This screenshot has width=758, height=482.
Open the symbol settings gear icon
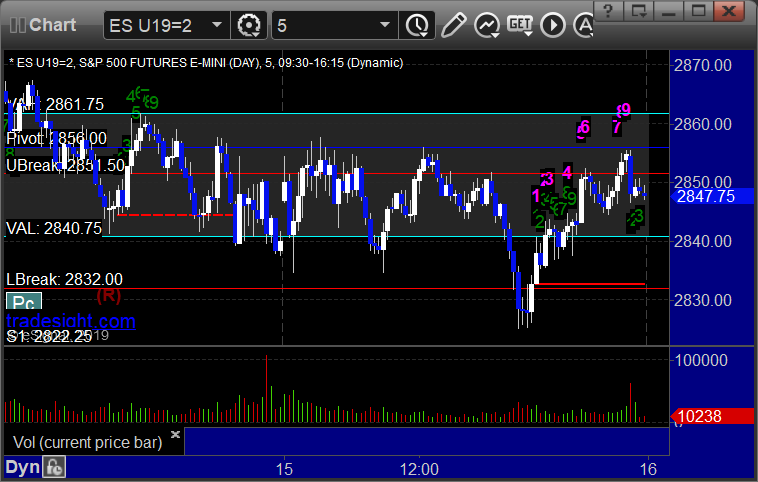click(248, 25)
